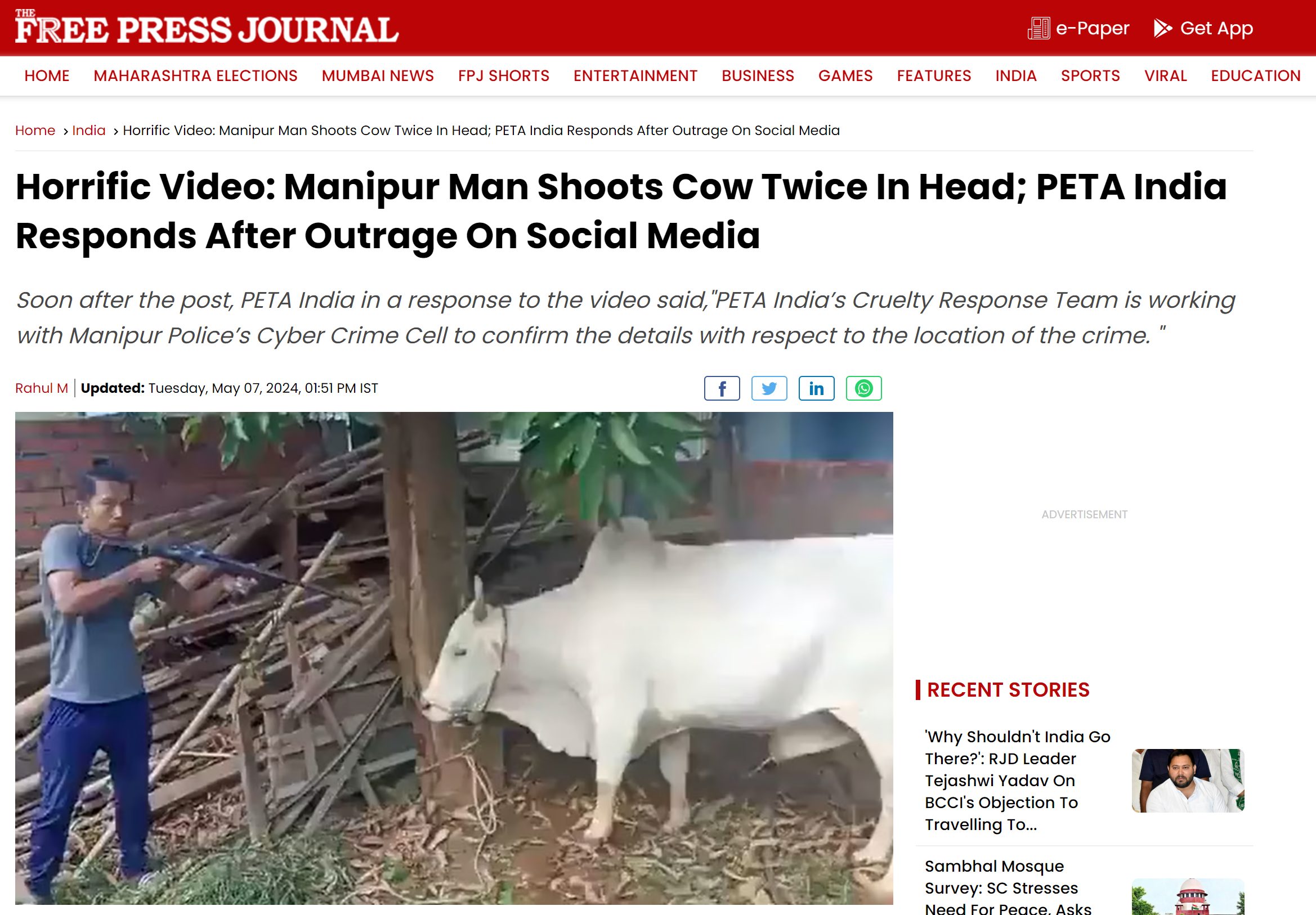
Task: Open author Rahul M profile link
Action: (x=41, y=388)
